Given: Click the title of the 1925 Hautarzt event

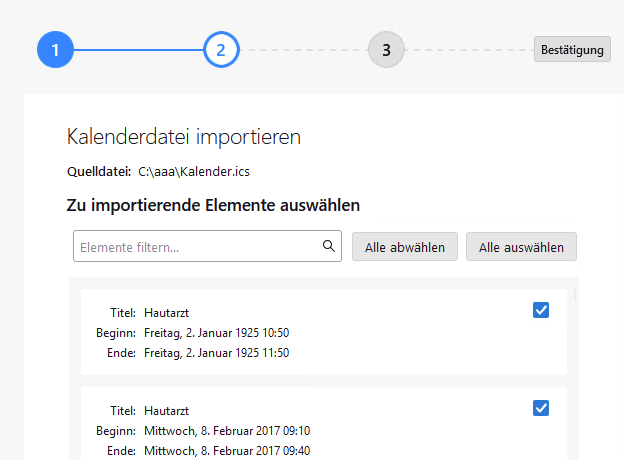Looking at the screenshot, I should [166, 314].
